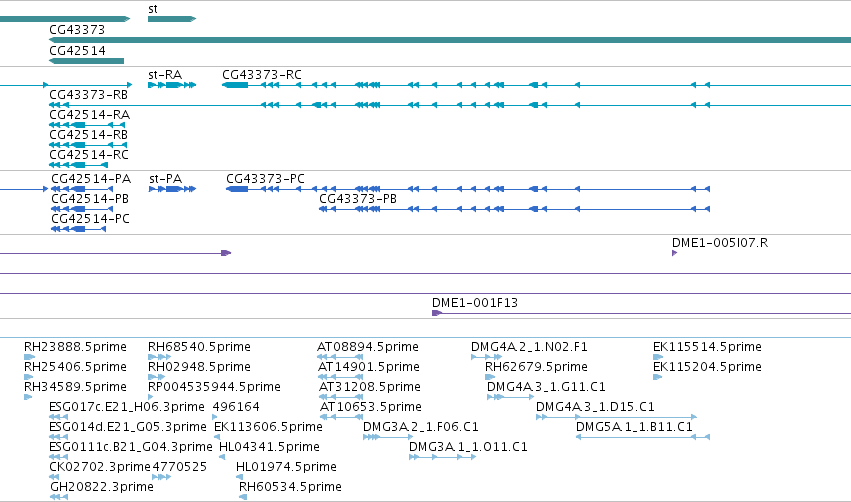
Task: Click ESG0111c.B21_G04.3prime label
Action: click(131, 447)
